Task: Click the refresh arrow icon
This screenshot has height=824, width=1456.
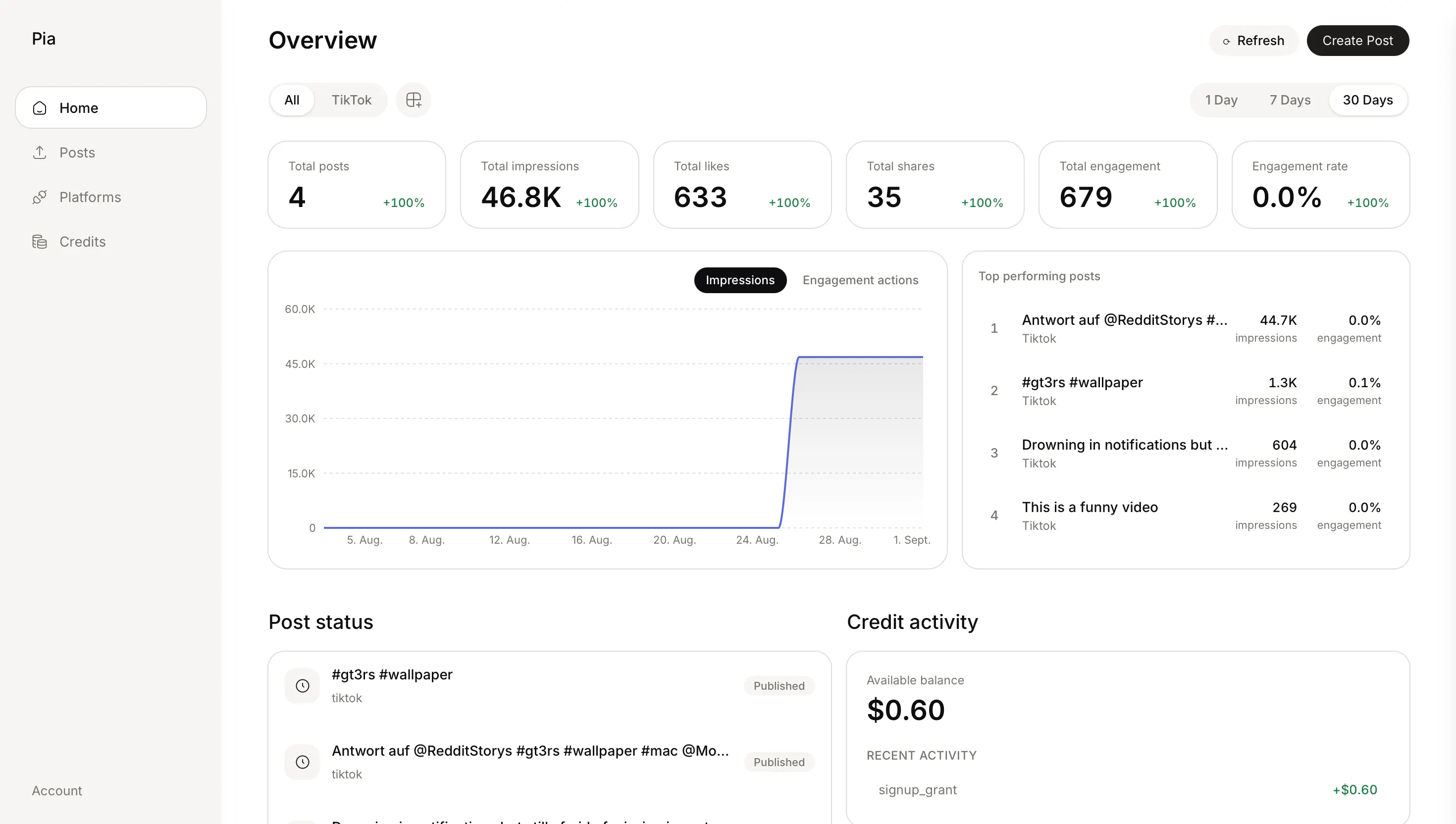Action: coord(1226,41)
